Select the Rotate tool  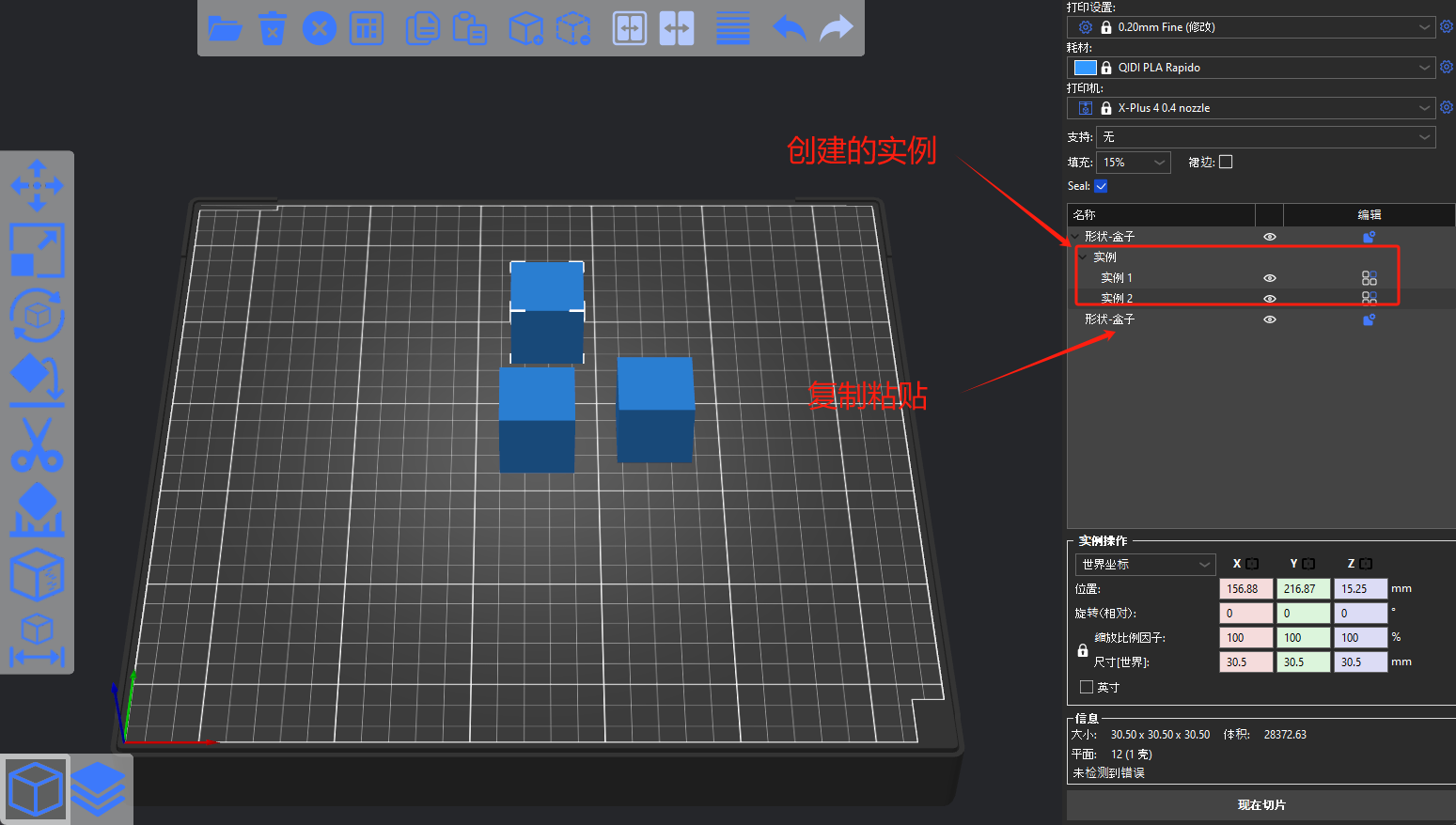pyautogui.click(x=37, y=315)
